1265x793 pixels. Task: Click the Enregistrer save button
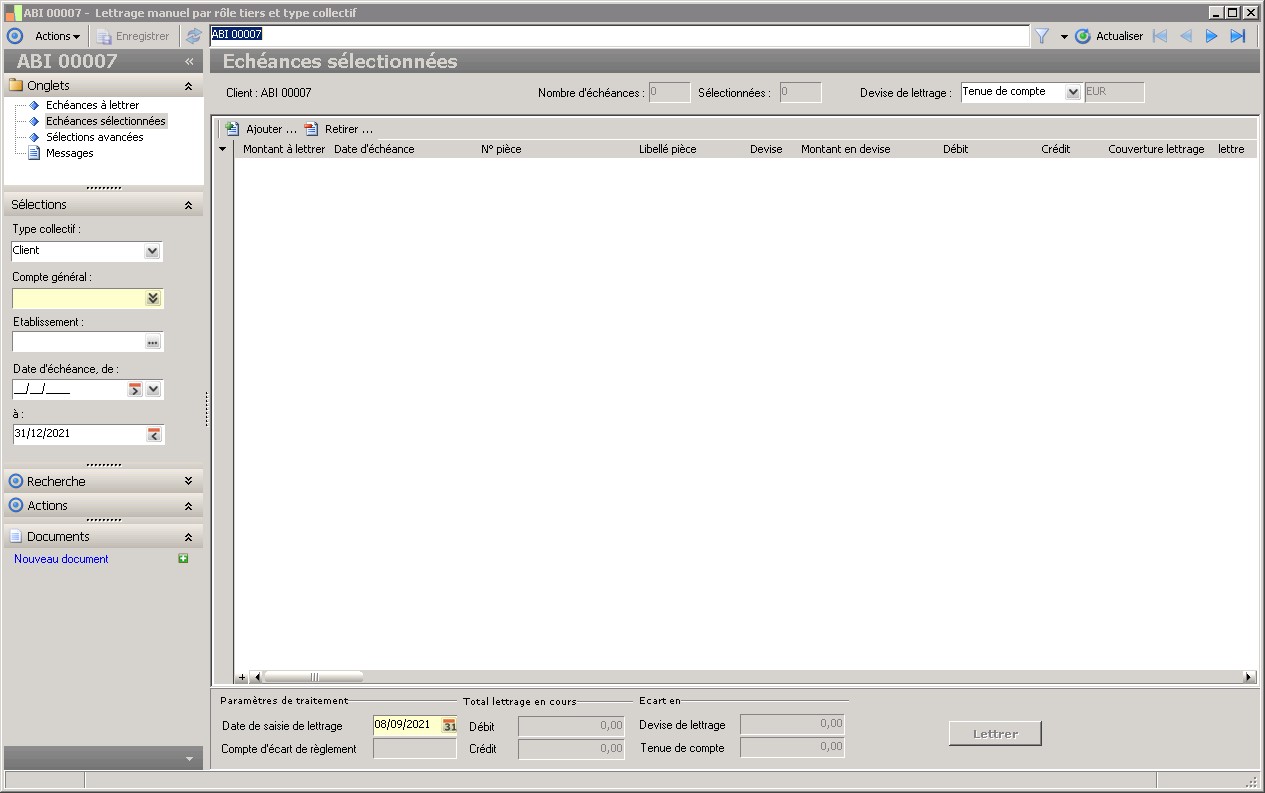tap(133, 36)
